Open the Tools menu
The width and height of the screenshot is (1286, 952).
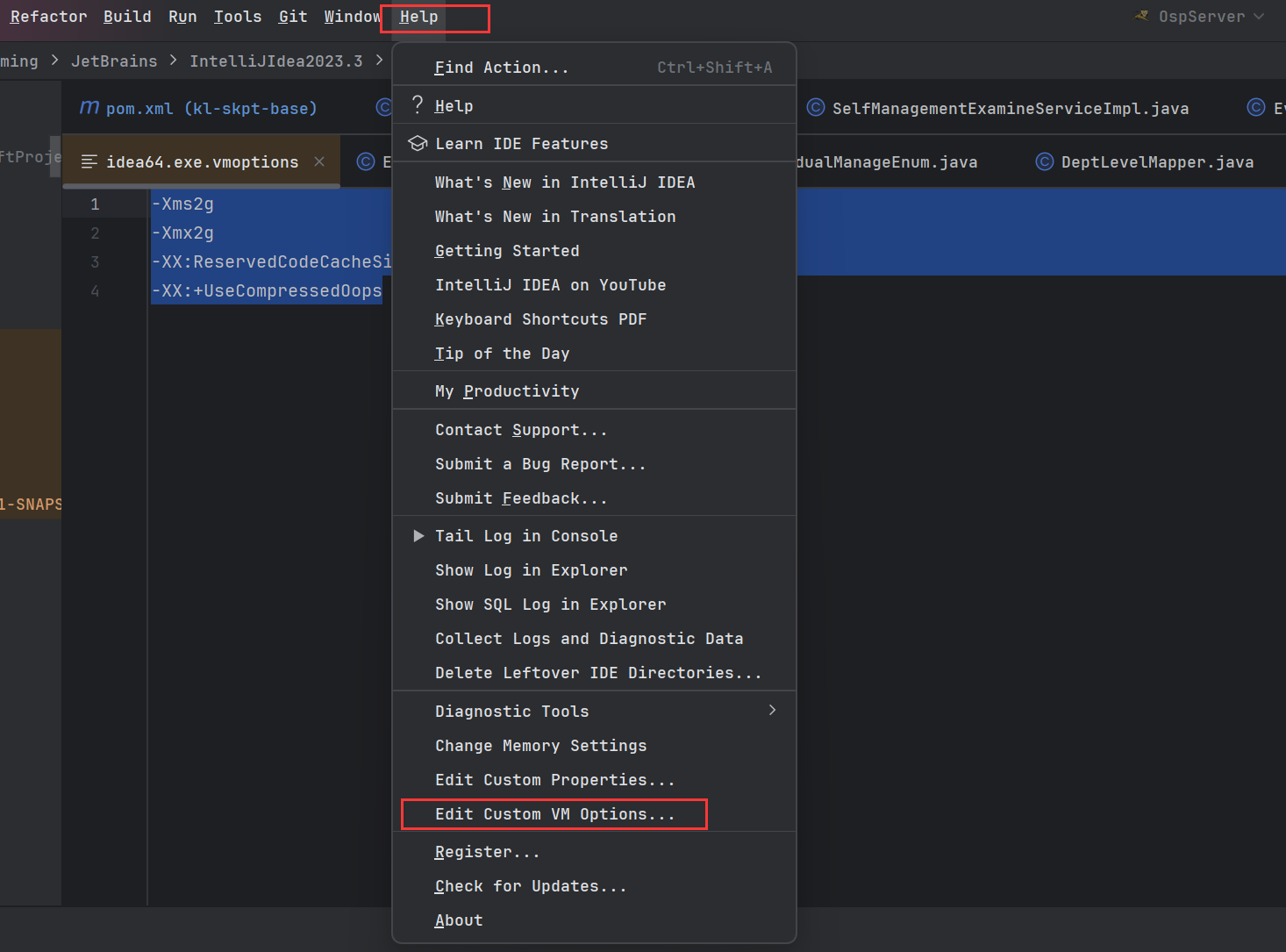[238, 17]
